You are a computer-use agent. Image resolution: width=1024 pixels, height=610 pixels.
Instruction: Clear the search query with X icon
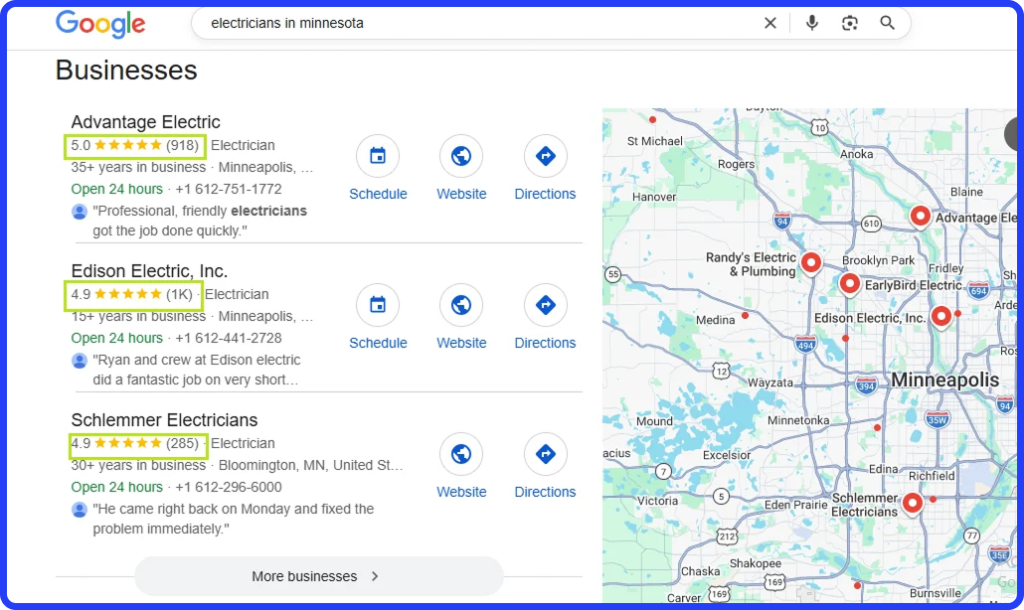tap(770, 23)
